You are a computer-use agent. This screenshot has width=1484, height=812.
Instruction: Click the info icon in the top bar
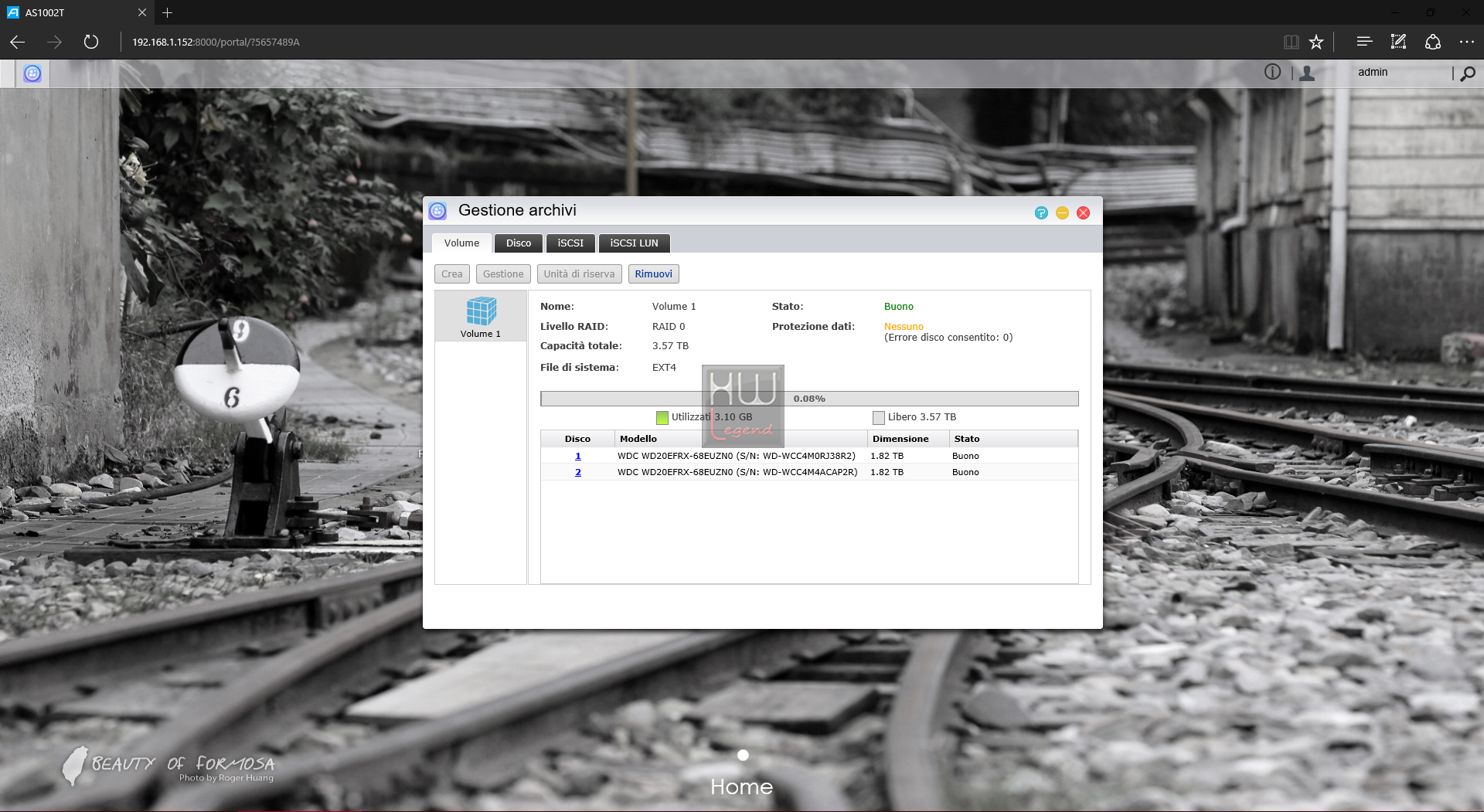1272,72
